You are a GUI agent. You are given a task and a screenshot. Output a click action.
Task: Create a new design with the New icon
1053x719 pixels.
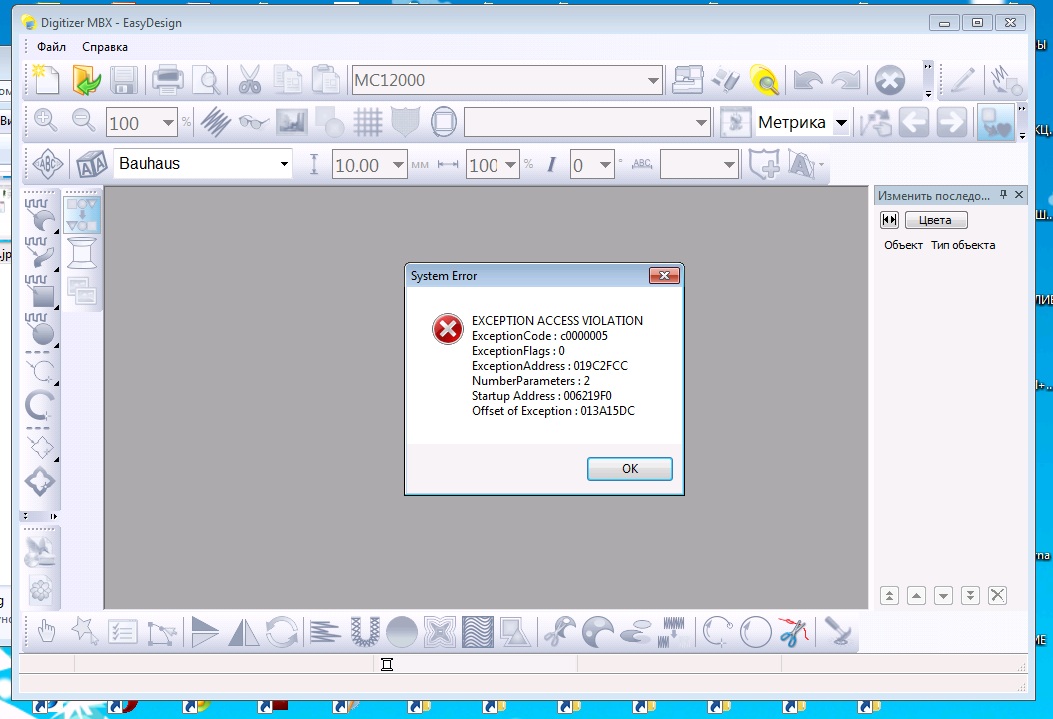[x=46, y=80]
